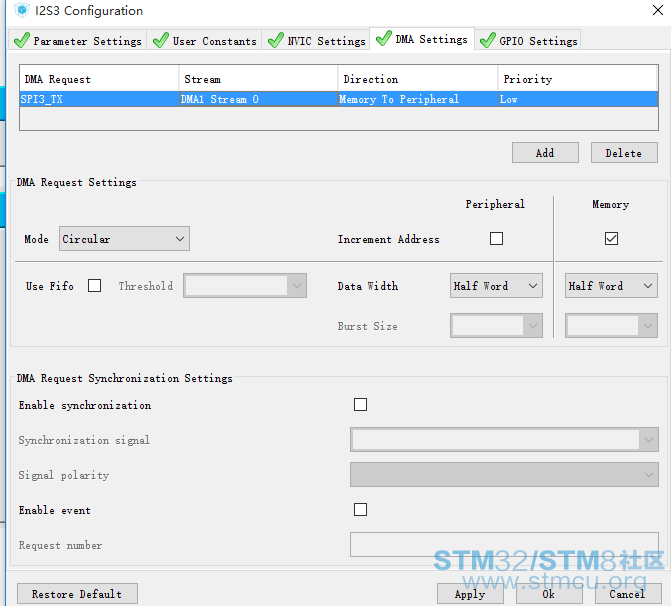This screenshot has height=606, width=671.
Task: Open the Signal polarity dropdown
Action: 504,475
